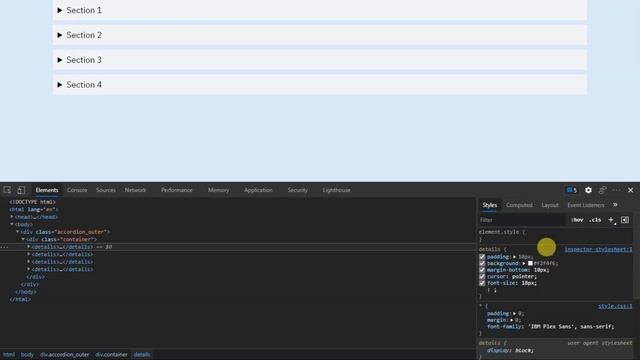
Task: Uncheck the background declaration checkbox
Action: pos(482,263)
